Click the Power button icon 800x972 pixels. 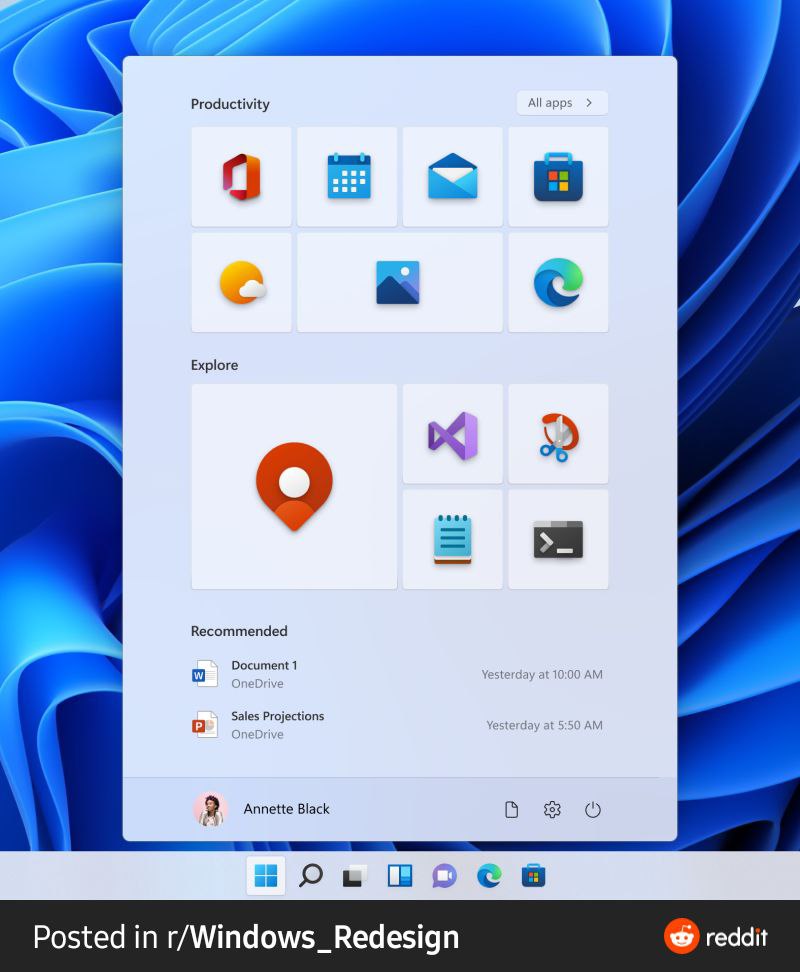point(593,810)
